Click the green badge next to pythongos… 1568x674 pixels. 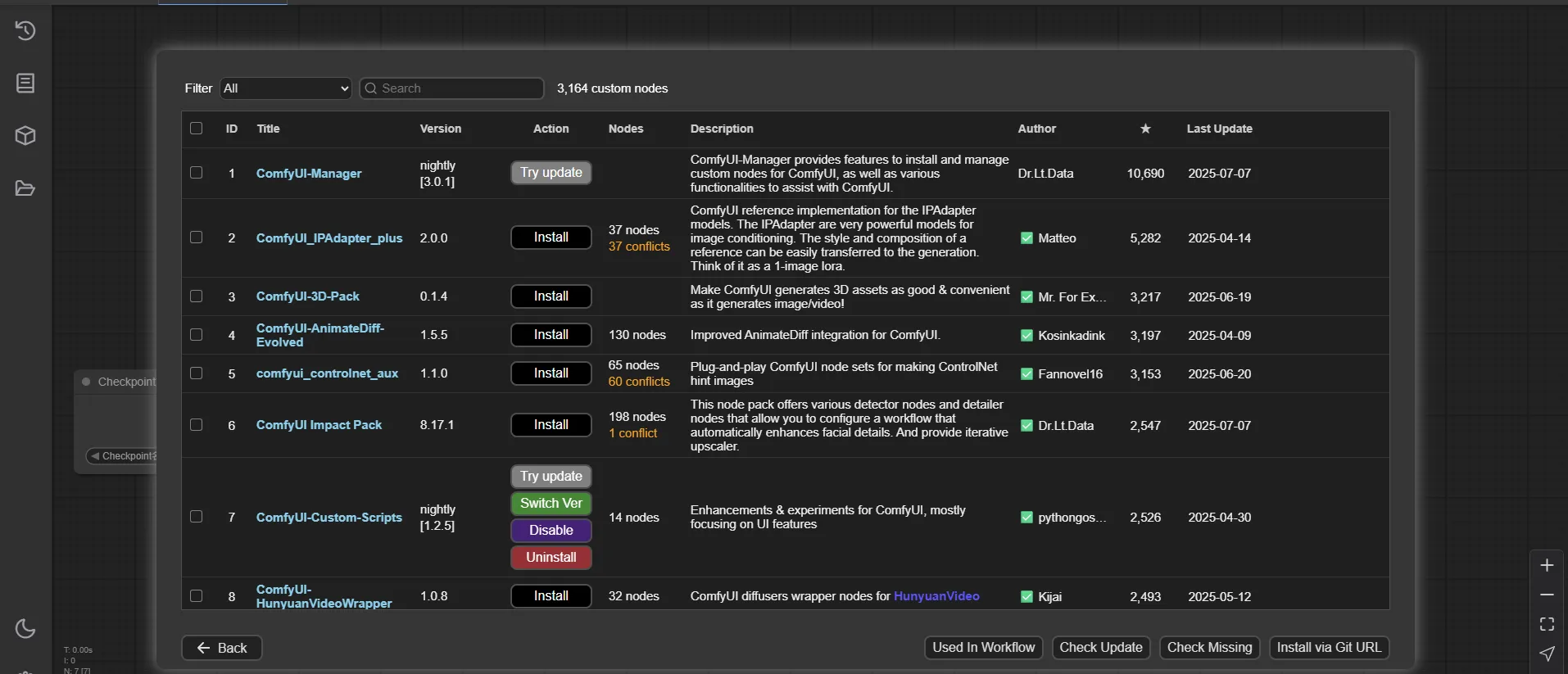pyautogui.click(x=1026, y=518)
